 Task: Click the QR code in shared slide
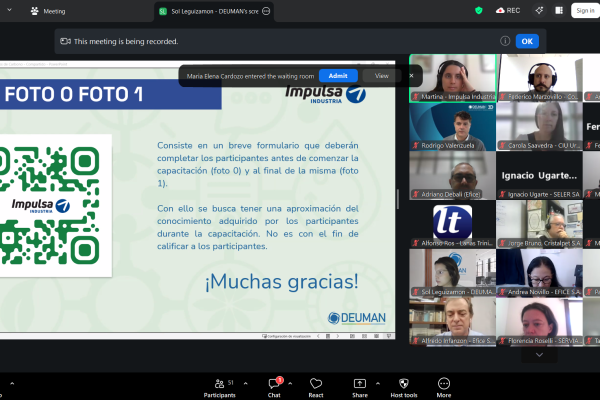pyautogui.click(x=49, y=205)
